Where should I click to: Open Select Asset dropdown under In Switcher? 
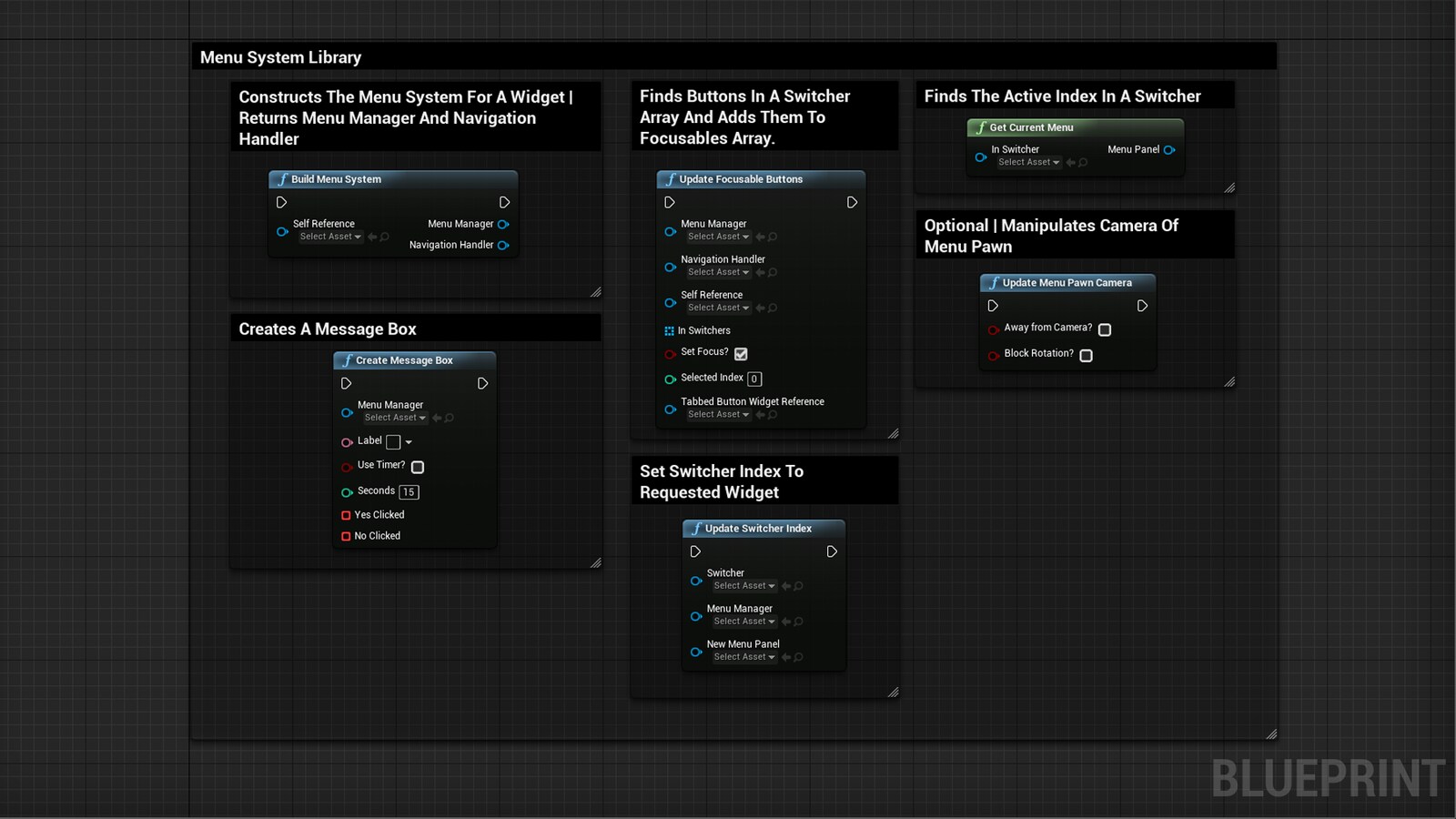[1028, 162]
